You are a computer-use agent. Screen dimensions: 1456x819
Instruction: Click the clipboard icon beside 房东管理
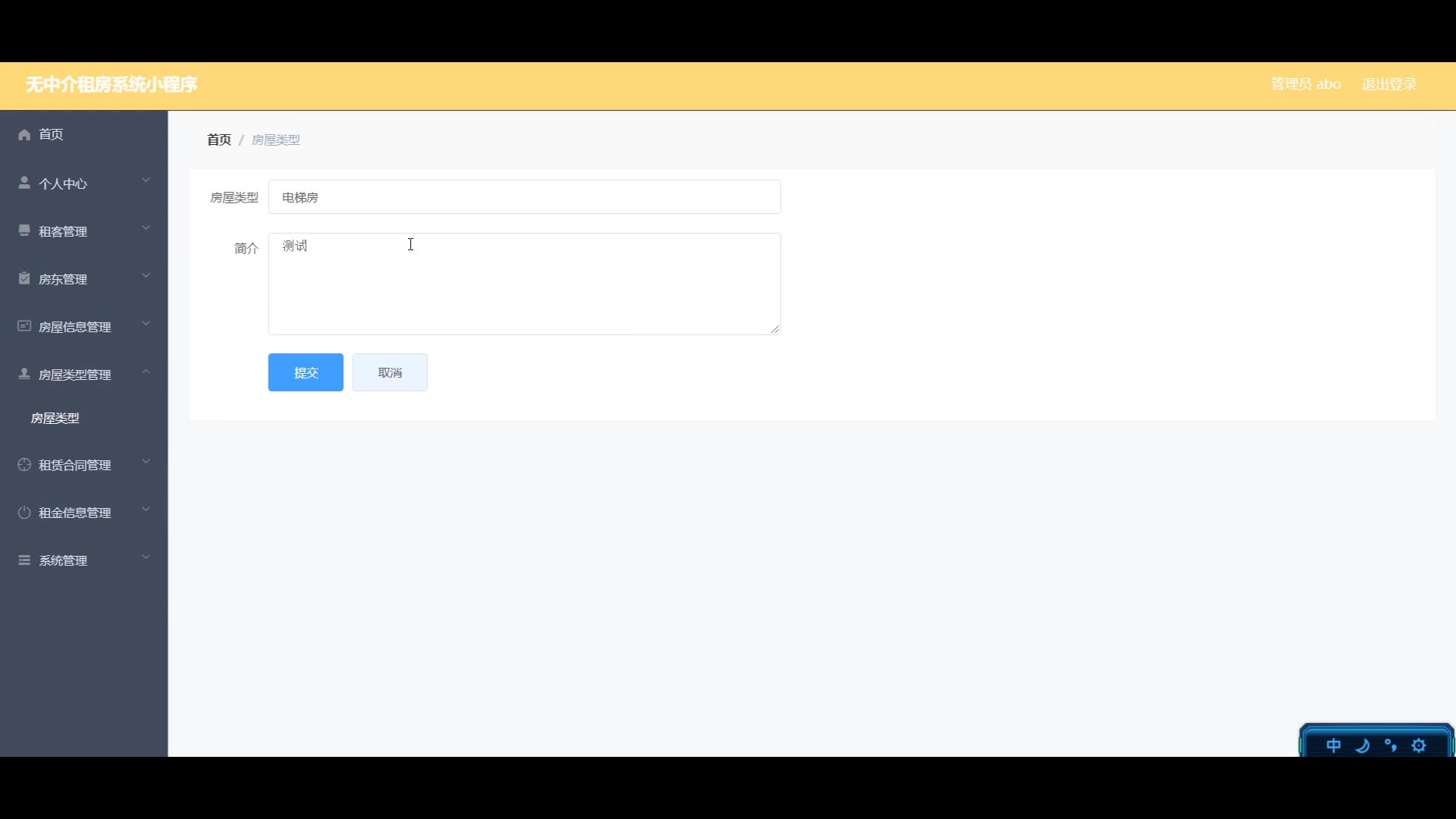tap(24, 278)
